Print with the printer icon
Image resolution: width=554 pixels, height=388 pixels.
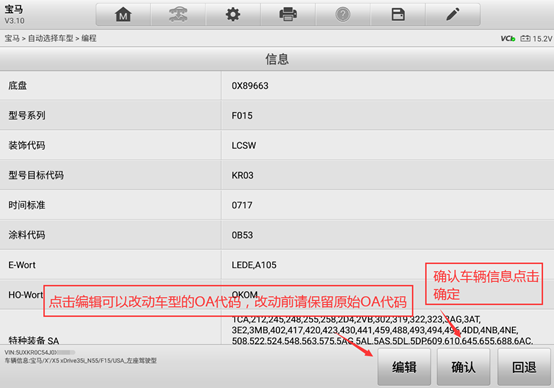pos(288,15)
